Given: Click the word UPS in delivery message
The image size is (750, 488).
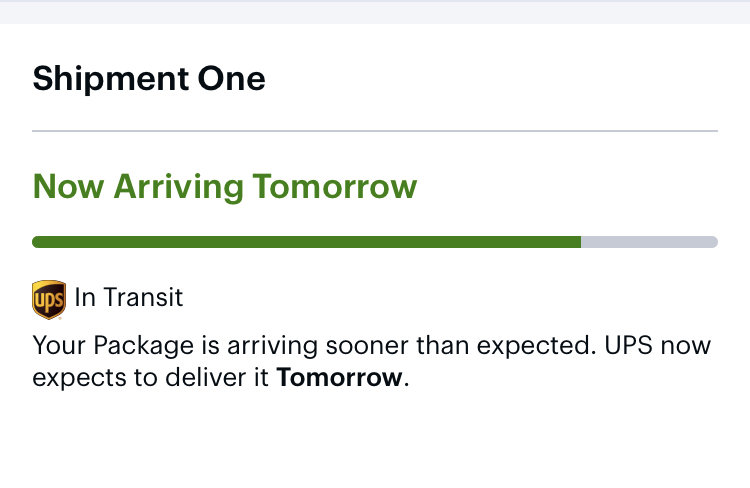Looking at the screenshot, I should [629, 345].
